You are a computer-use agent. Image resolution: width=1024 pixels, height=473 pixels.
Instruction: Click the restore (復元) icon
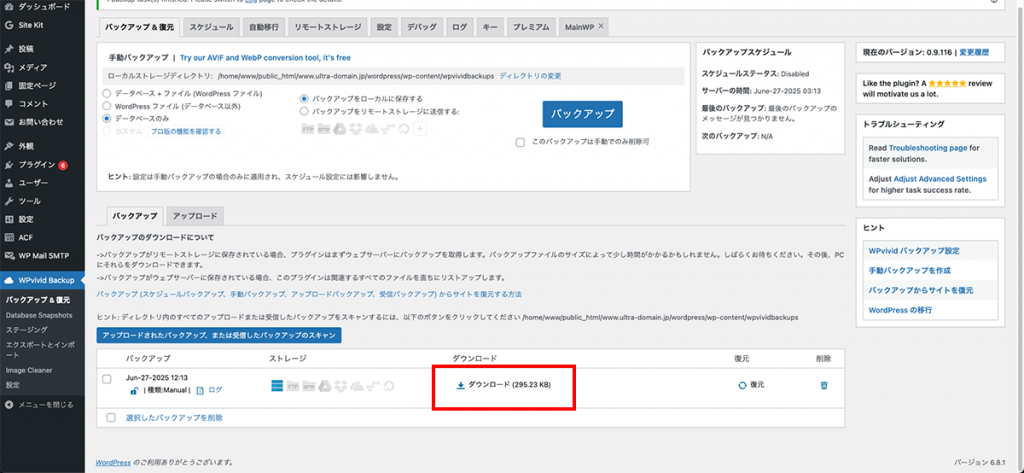point(741,385)
